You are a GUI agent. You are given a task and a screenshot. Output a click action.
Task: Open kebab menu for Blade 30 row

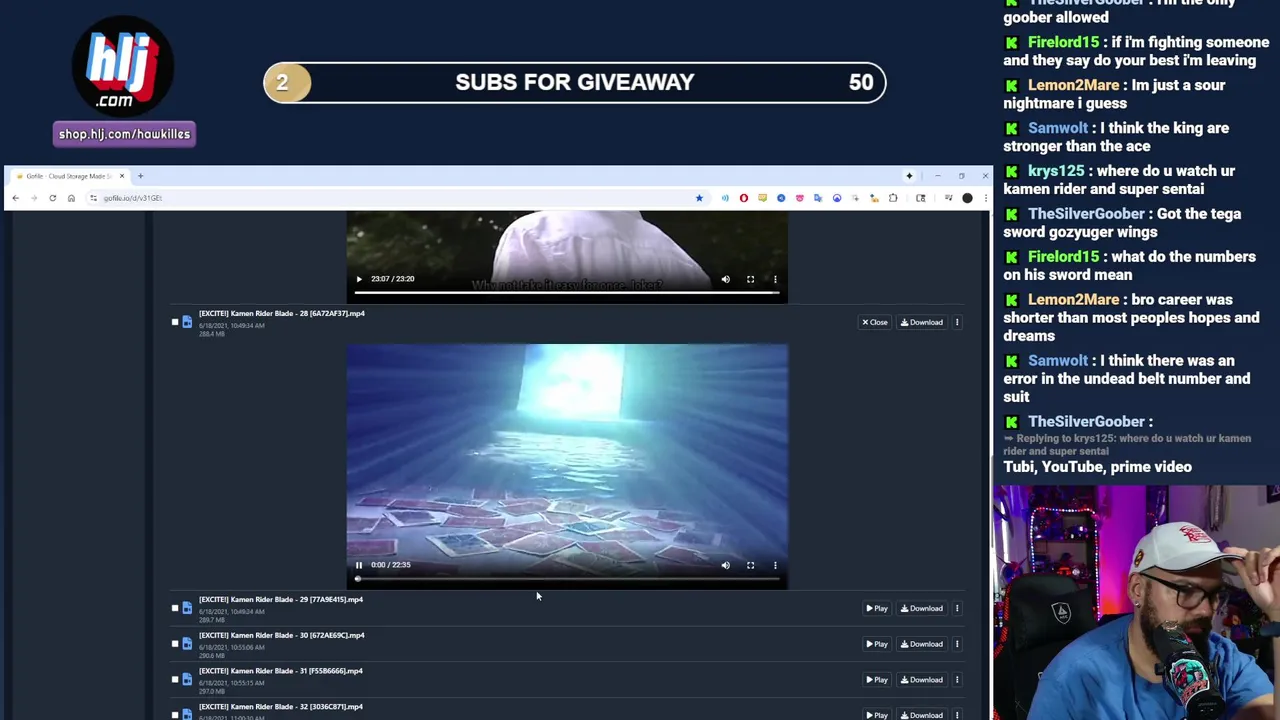pyautogui.click(x=957, y=644)
